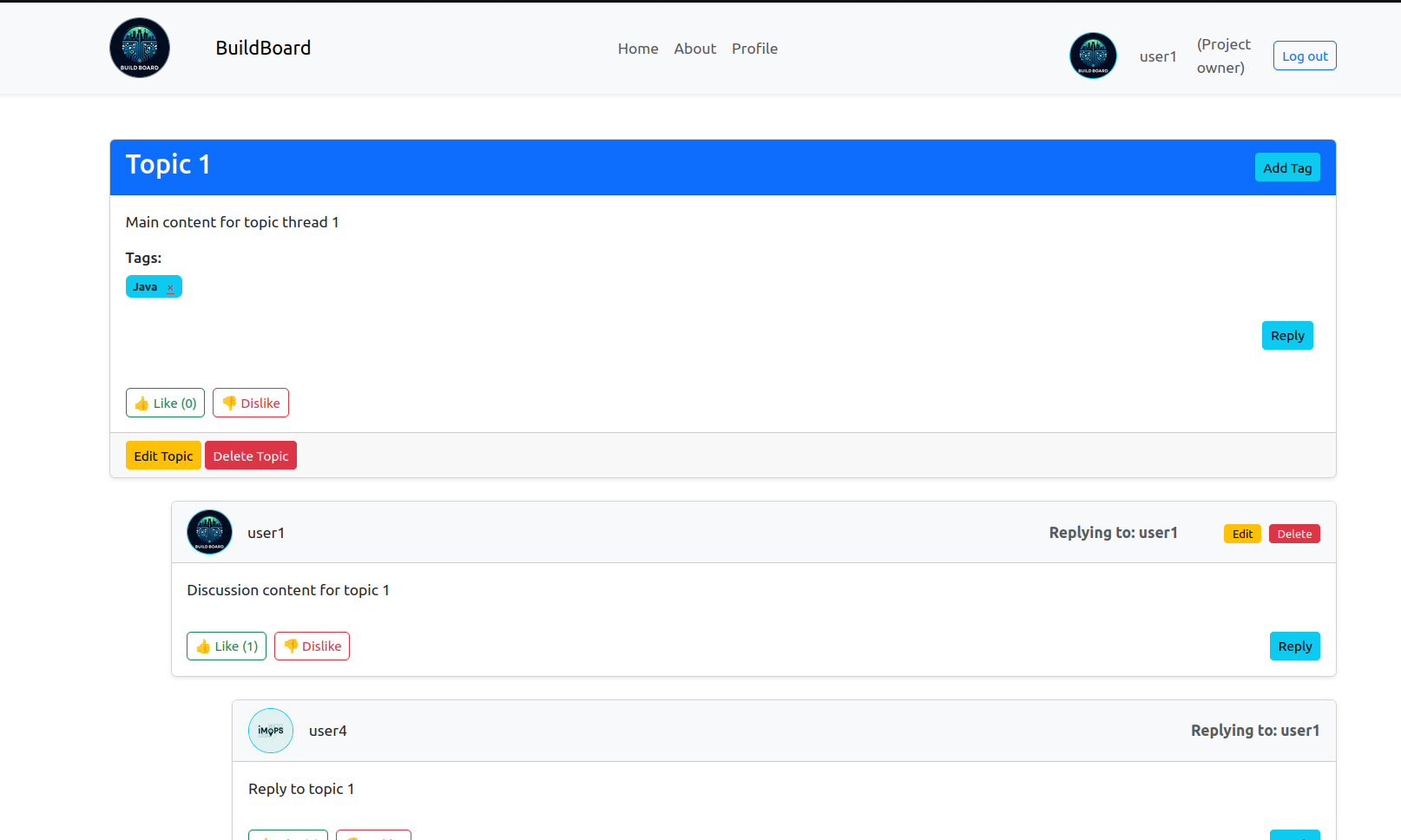Click the BuildBoard brand name link
Screen dimensions: 1401x840
point(263,48)
